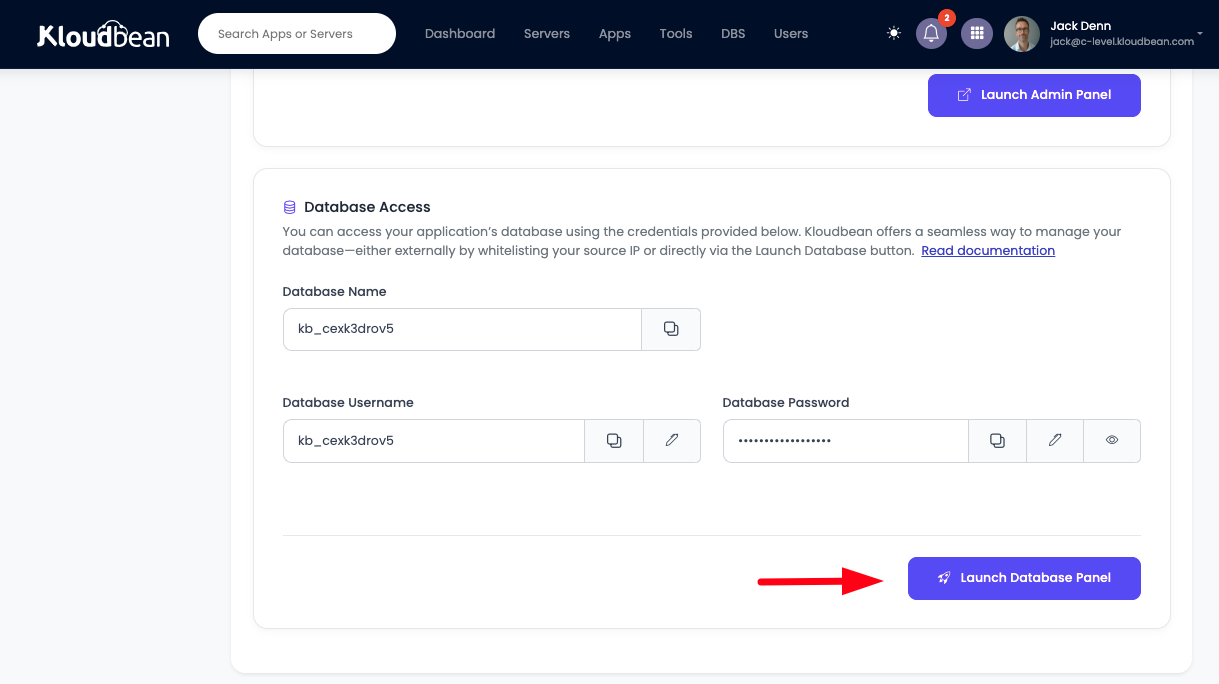Show the hidden database password

click(x=1112, y=440)
